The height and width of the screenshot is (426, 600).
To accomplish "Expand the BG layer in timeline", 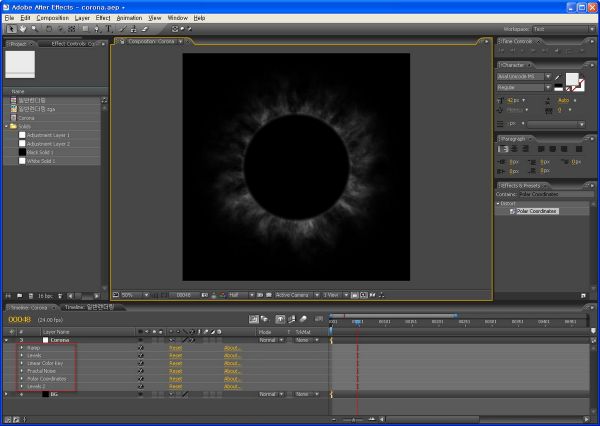I will click(6, 394).
